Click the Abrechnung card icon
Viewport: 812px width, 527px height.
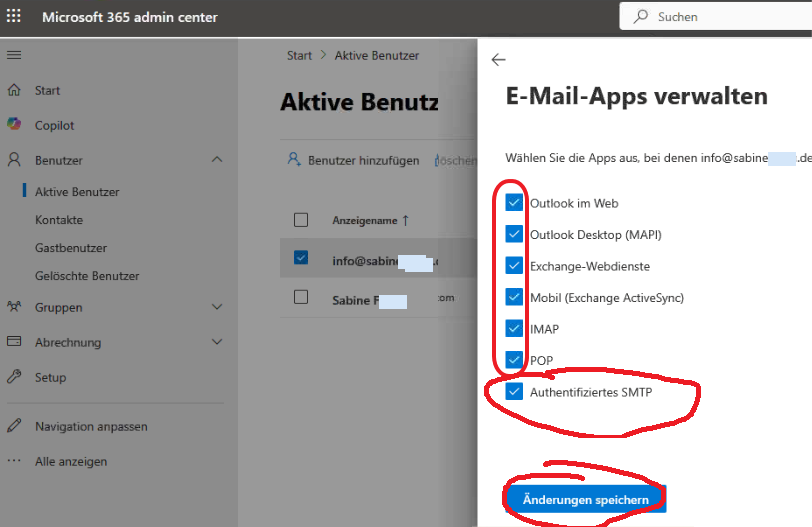[14, 341]
